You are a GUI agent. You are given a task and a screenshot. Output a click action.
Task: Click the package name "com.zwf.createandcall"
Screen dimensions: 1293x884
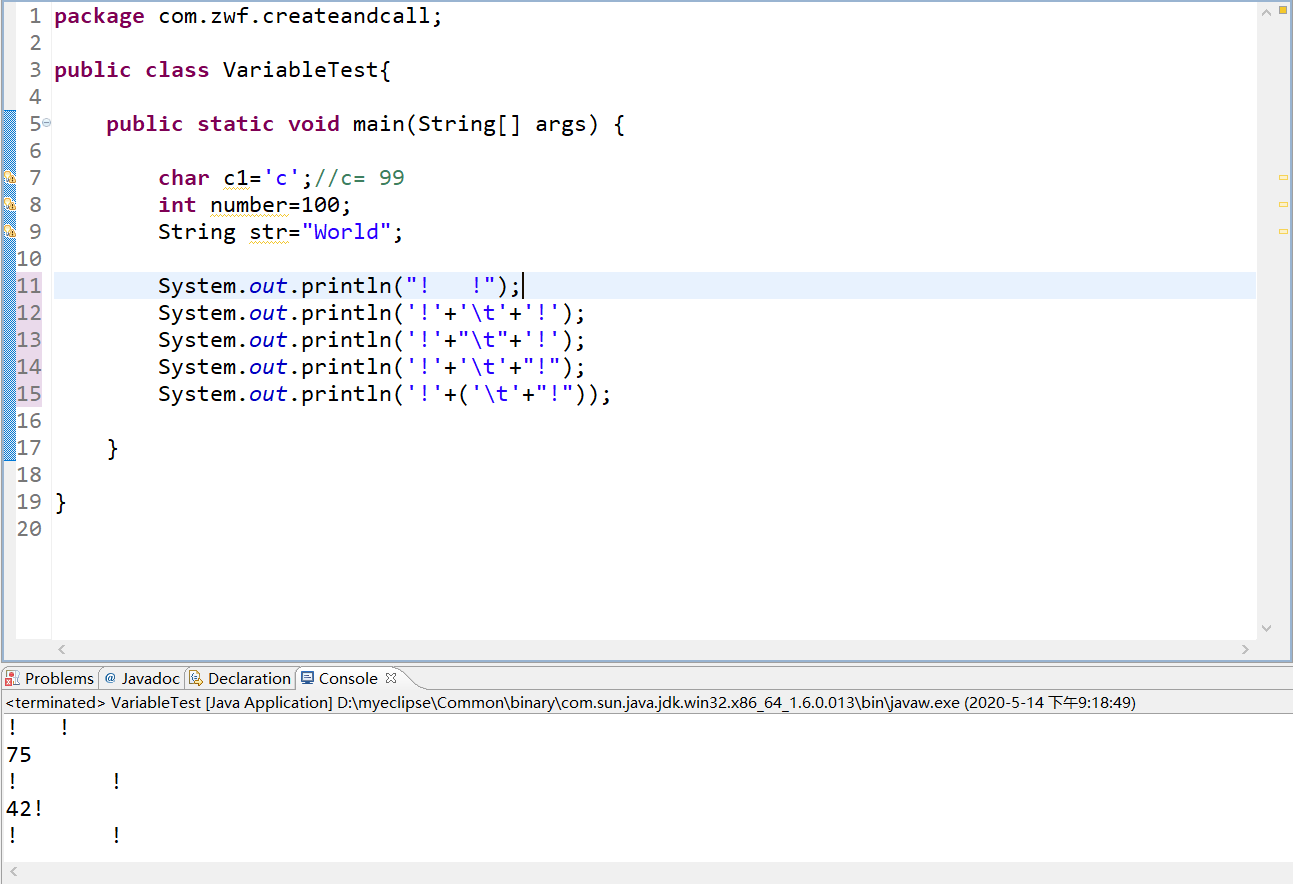pos(295,17)
